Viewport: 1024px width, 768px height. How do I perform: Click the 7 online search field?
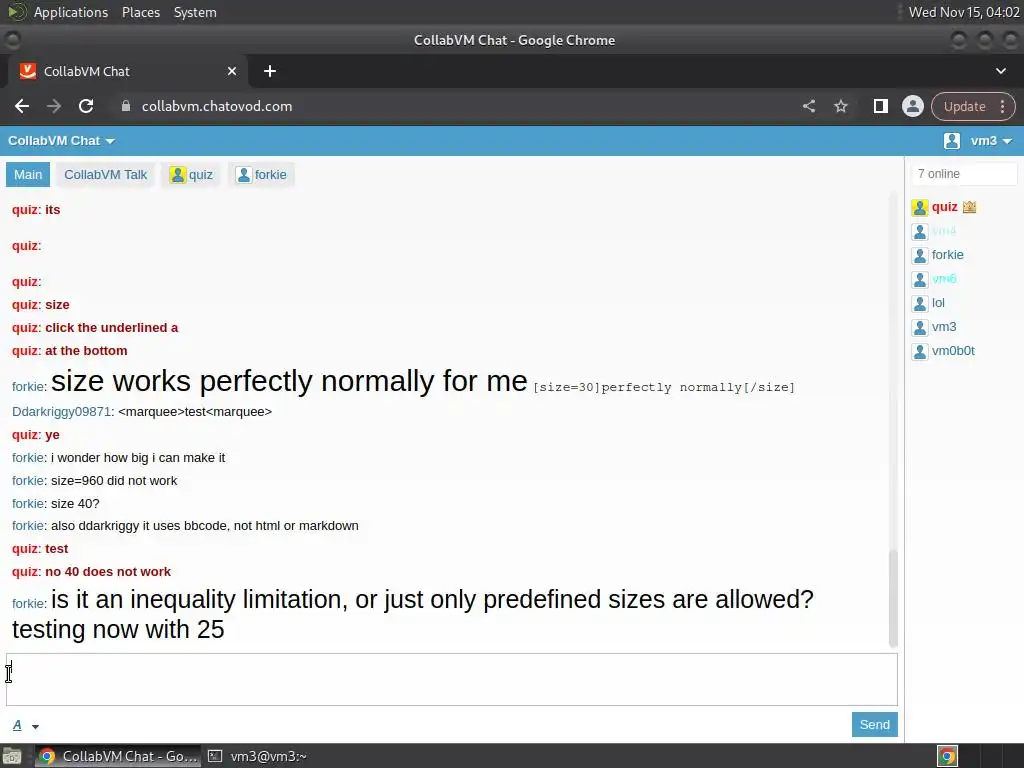coord(963,174)
